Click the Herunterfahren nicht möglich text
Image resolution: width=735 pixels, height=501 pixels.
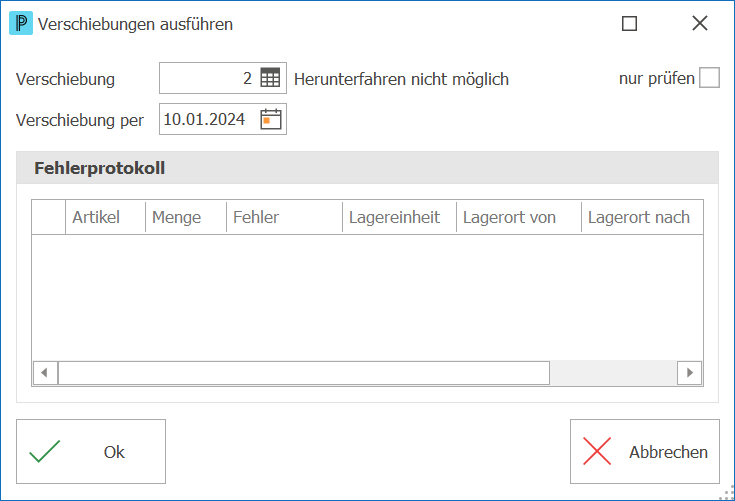(x=401, y=79)
